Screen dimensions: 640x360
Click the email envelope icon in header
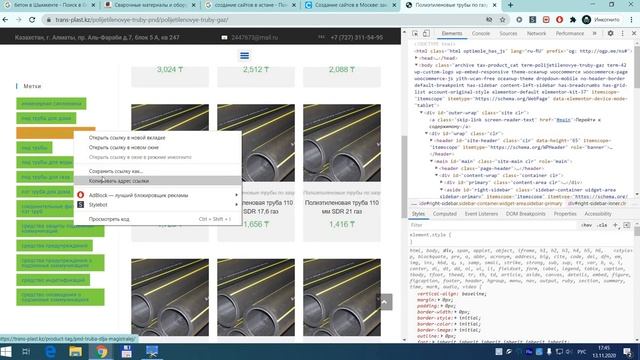224,38
